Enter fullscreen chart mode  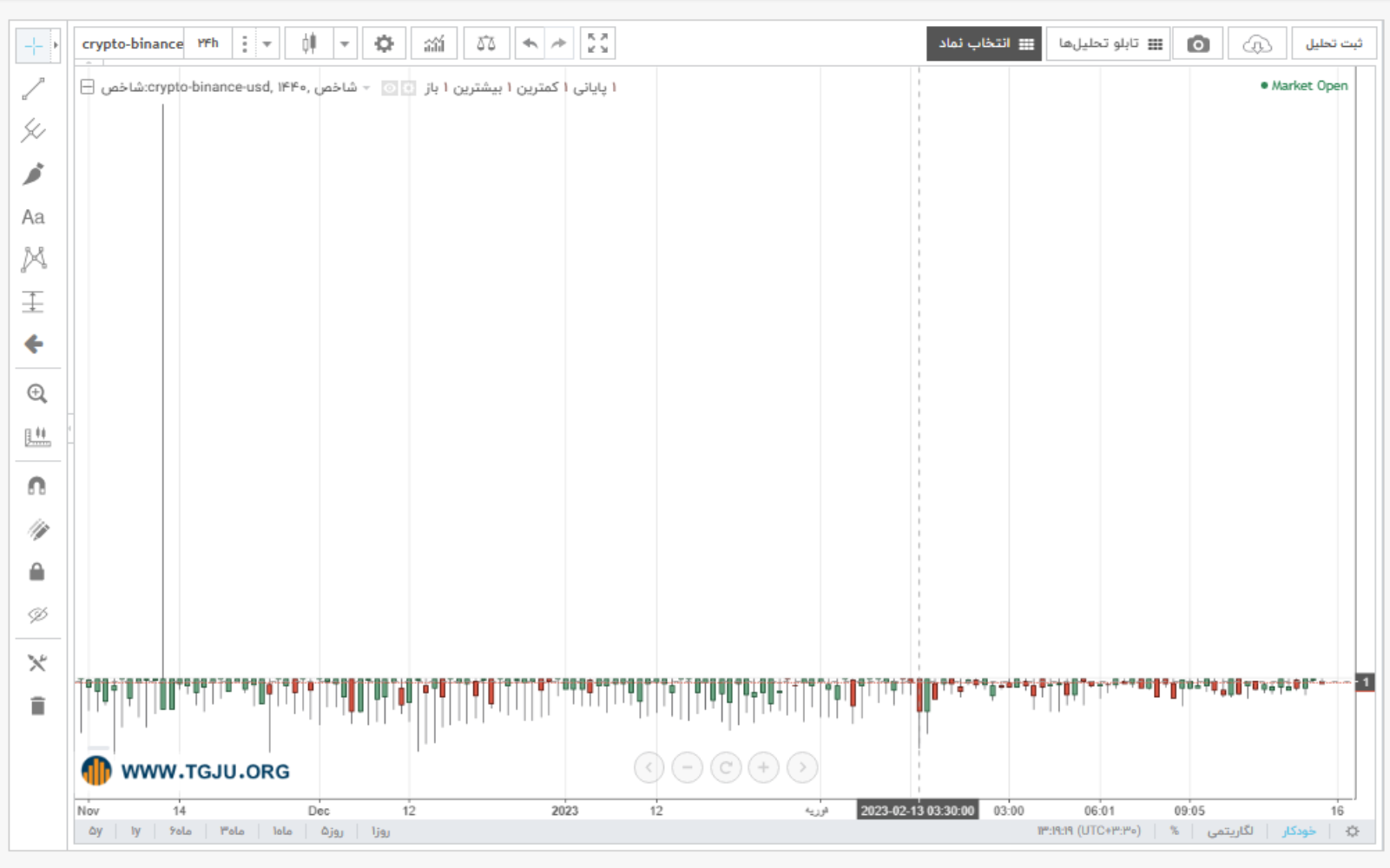pos(597,43)
